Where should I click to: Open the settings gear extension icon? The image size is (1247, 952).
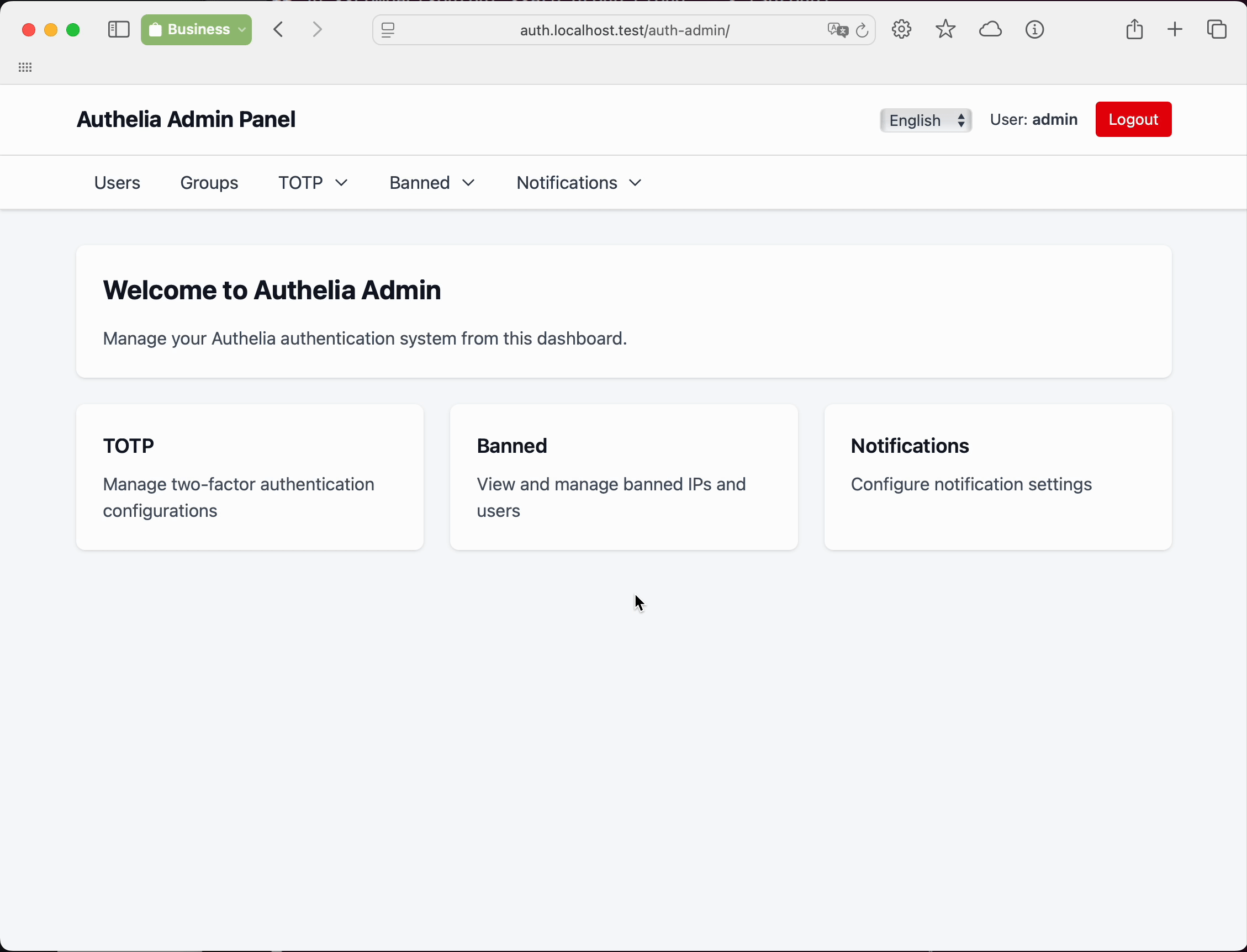pyautogui.click(x=901, y=29)
